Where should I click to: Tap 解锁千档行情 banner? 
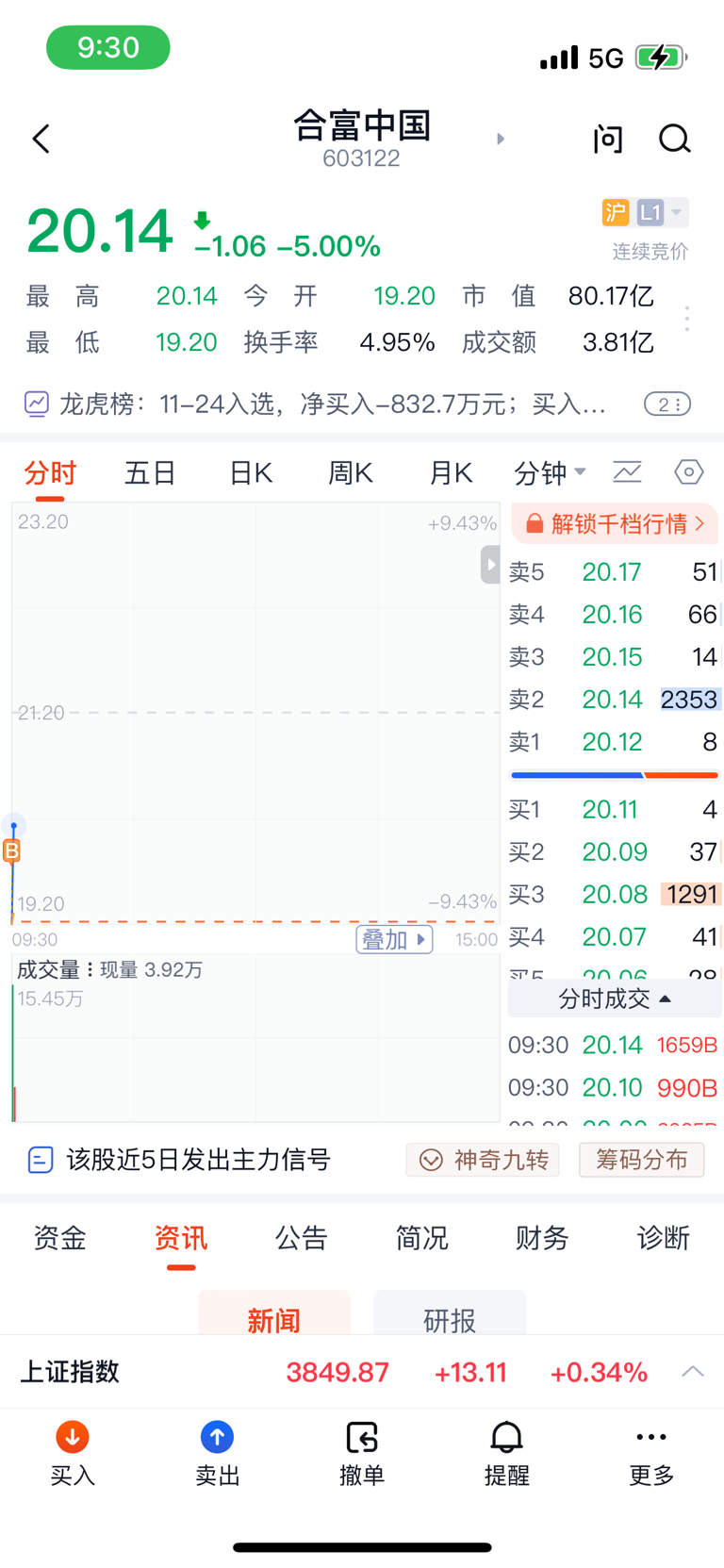(x=615, y=523)
